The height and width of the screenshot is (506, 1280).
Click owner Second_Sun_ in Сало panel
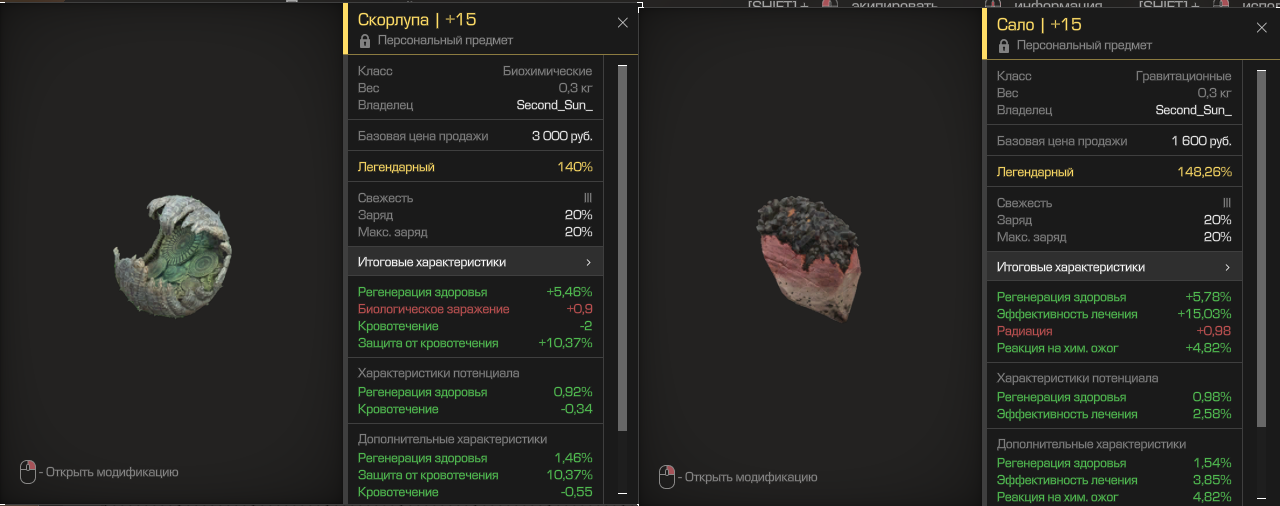(x=1193, y=110)
